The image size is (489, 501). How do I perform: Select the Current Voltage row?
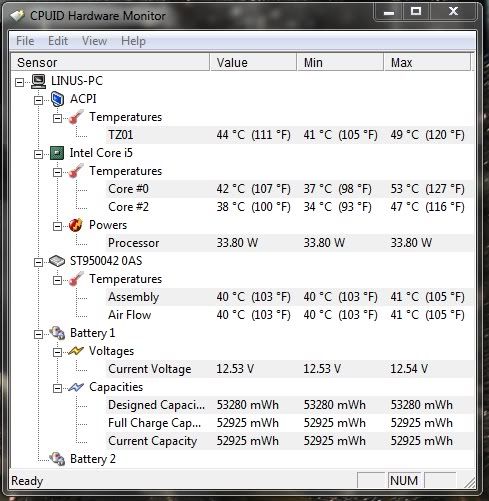(290, 369)
